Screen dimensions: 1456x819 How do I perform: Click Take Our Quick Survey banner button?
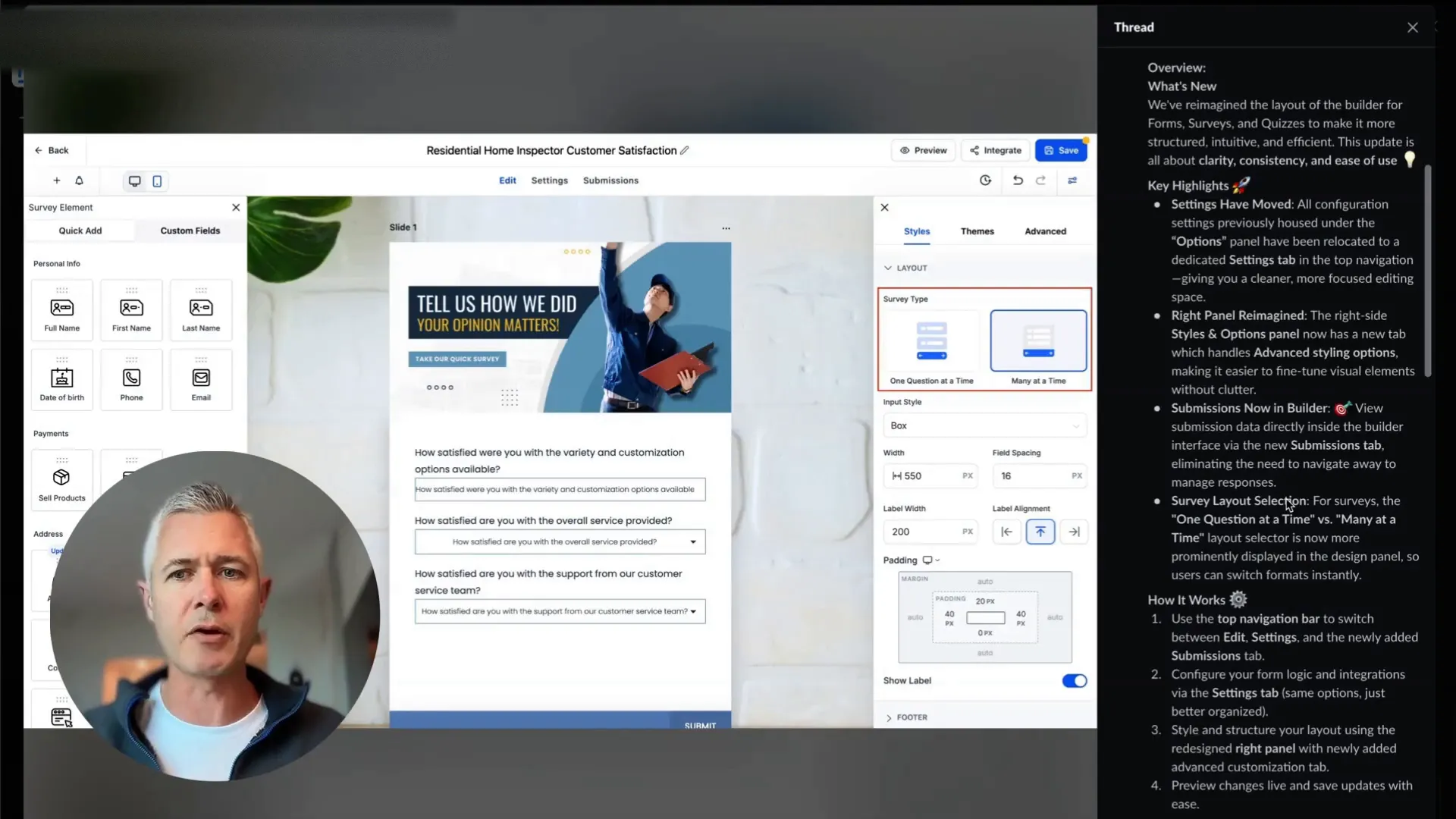pos(457,359)
